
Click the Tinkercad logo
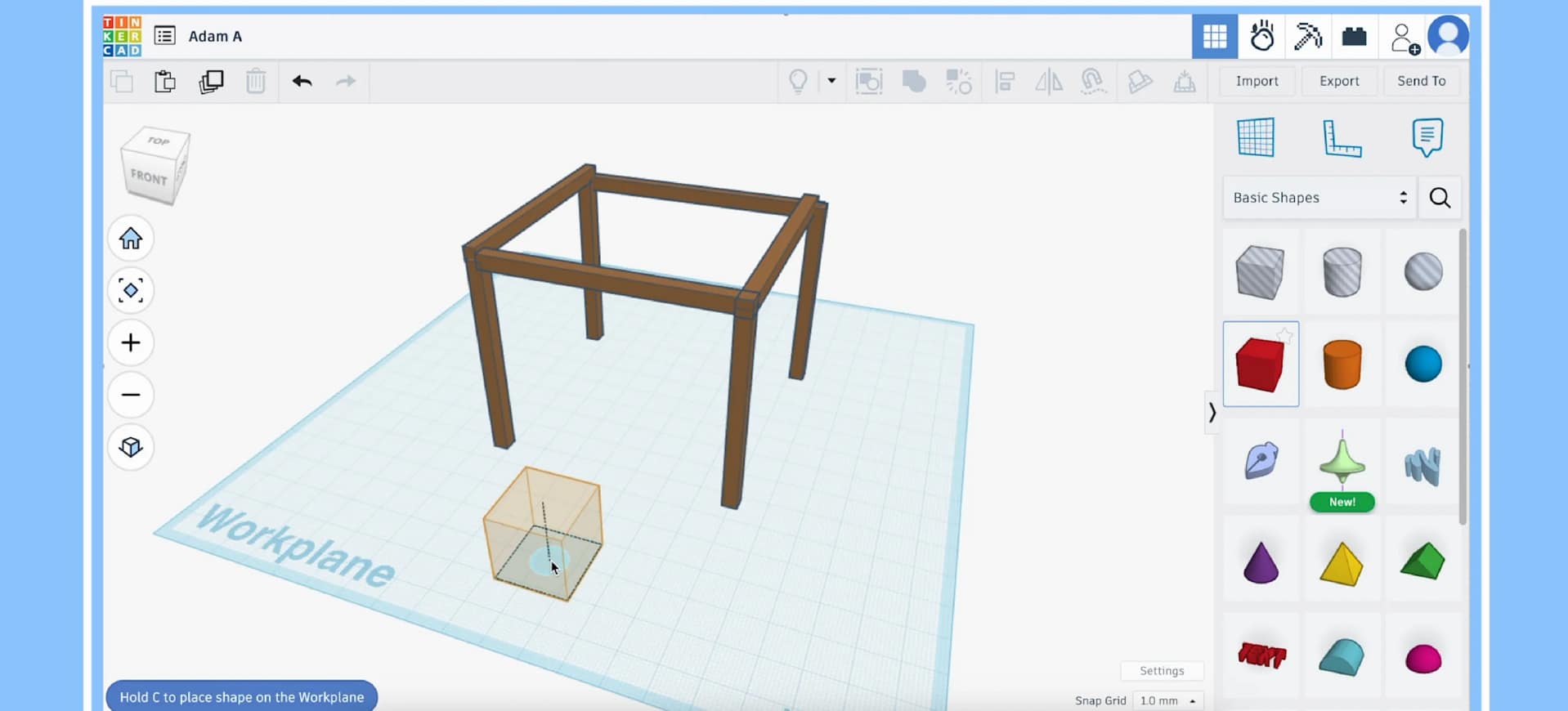pos(122,36)
